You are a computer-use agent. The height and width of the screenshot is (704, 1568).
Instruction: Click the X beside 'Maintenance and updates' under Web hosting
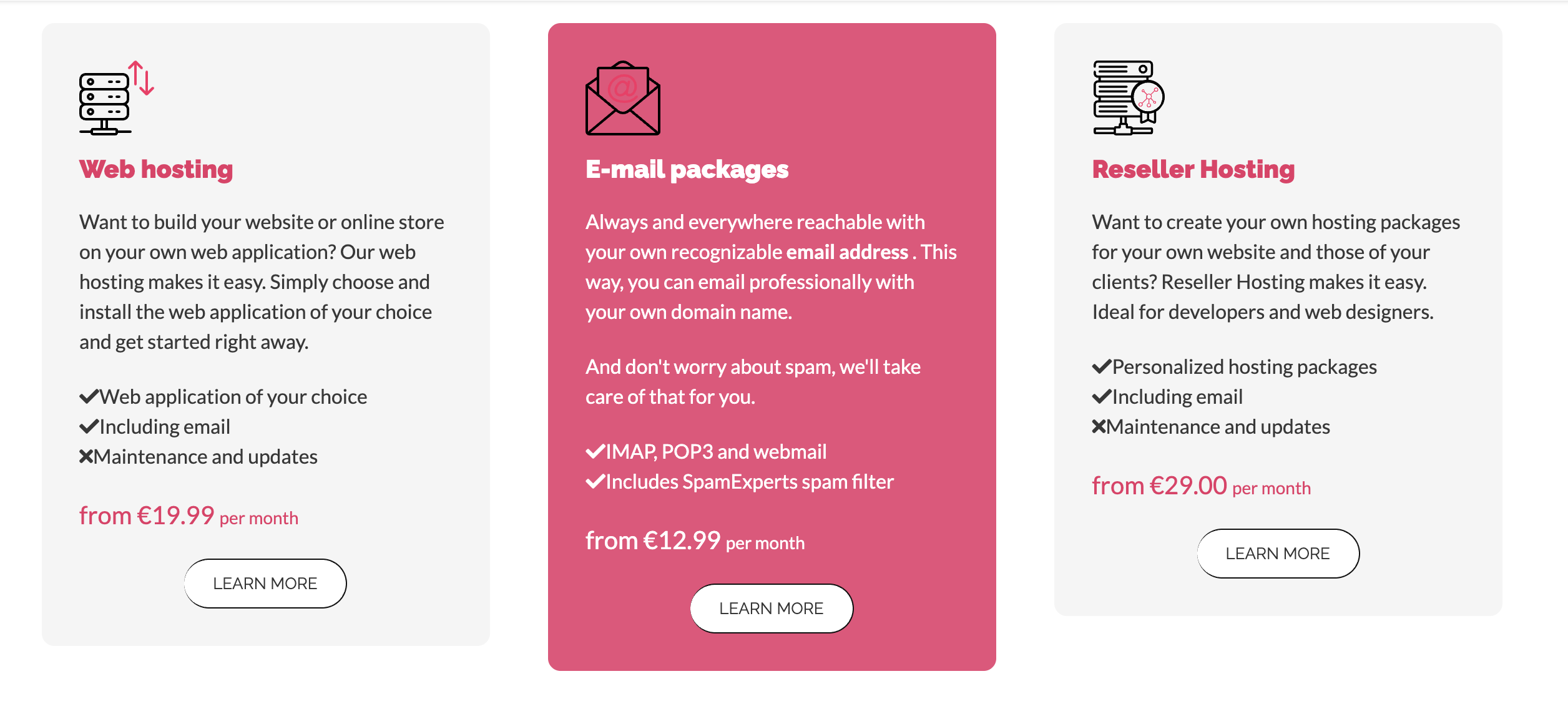(x=86, y=456)
